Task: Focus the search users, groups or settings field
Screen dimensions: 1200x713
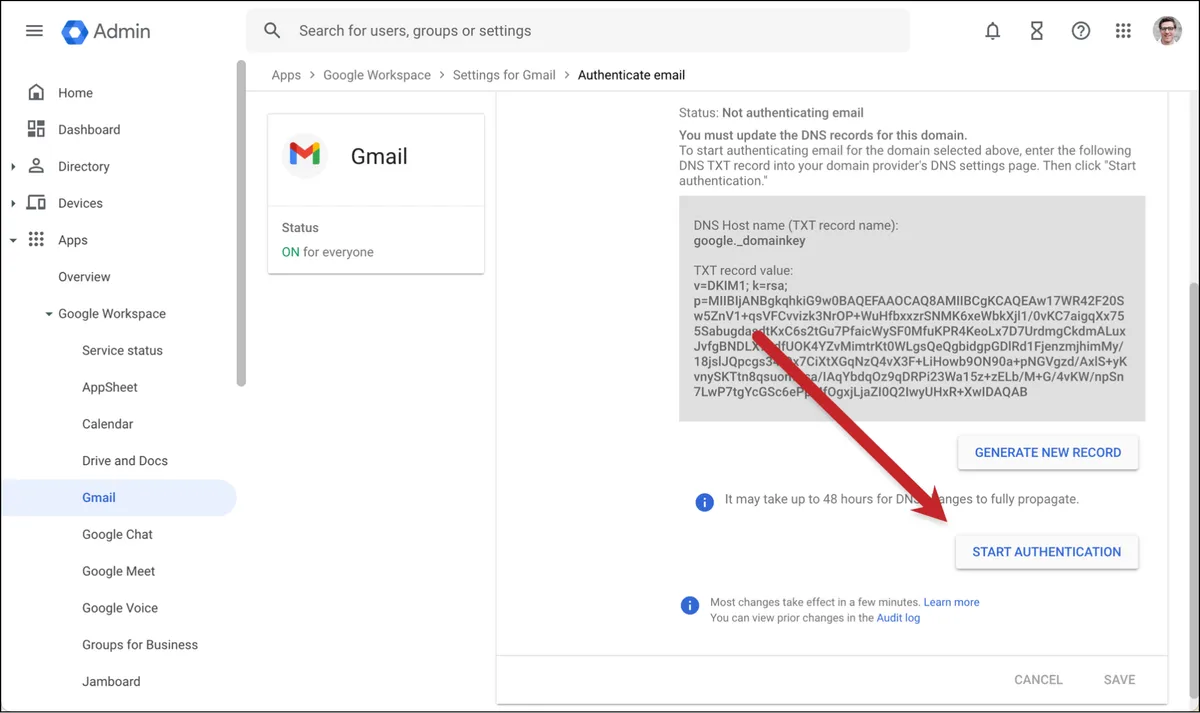Action: tap(578, 31)
